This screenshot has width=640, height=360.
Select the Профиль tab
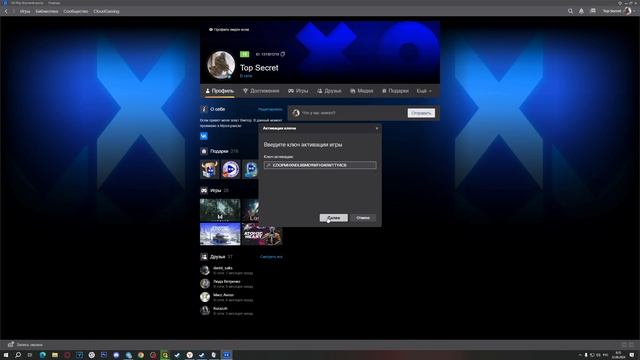[x=220, y=91]
